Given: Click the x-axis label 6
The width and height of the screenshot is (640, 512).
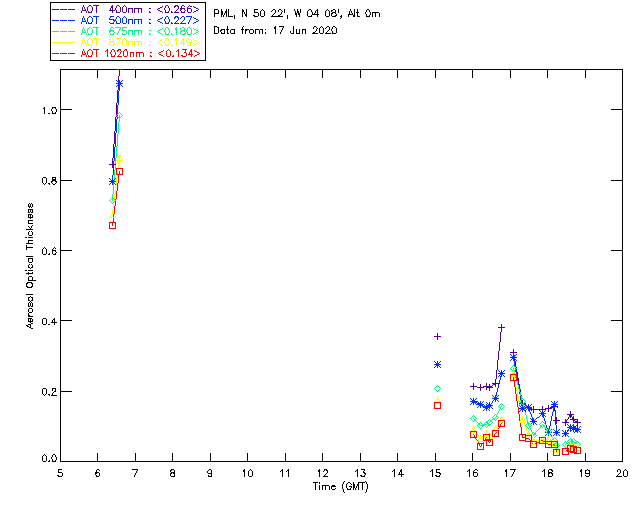Looking at the screenshot, I should [x=98, y=473].
